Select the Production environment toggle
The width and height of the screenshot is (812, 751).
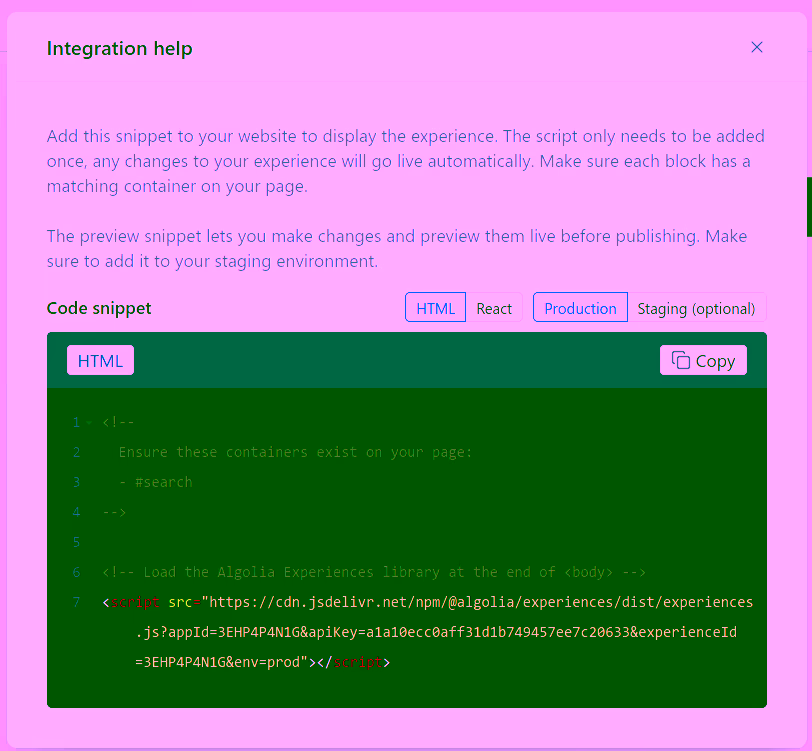581,308
